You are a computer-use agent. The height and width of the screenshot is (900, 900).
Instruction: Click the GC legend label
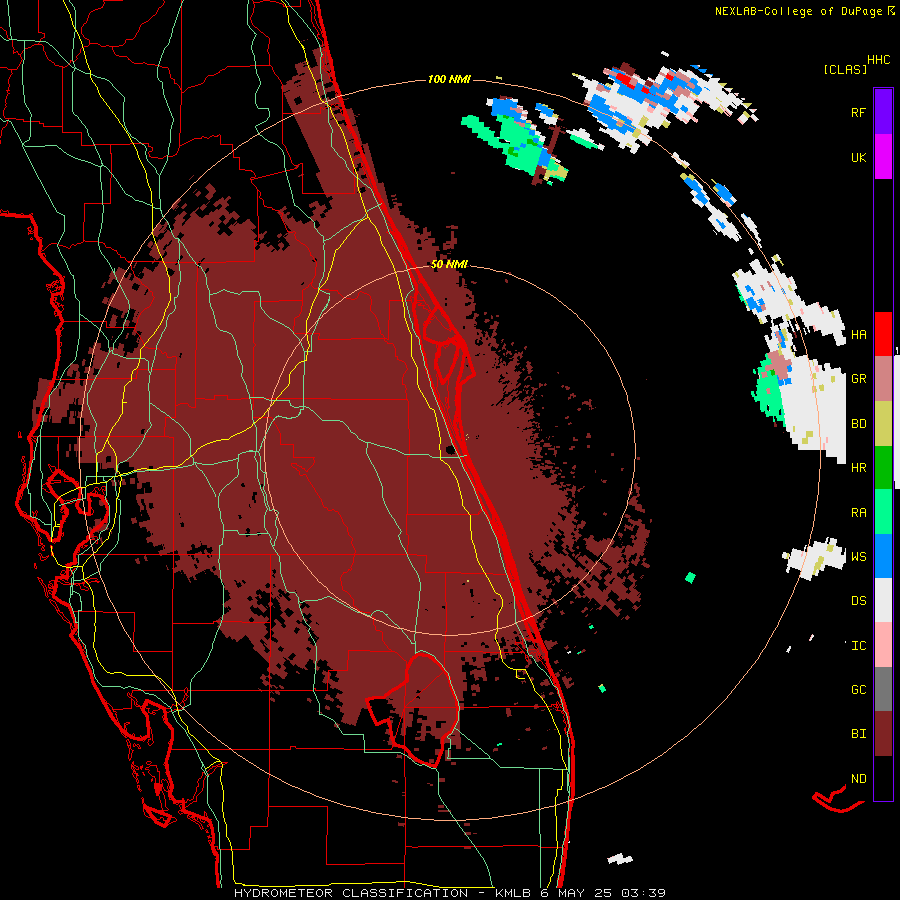(858, 689)
